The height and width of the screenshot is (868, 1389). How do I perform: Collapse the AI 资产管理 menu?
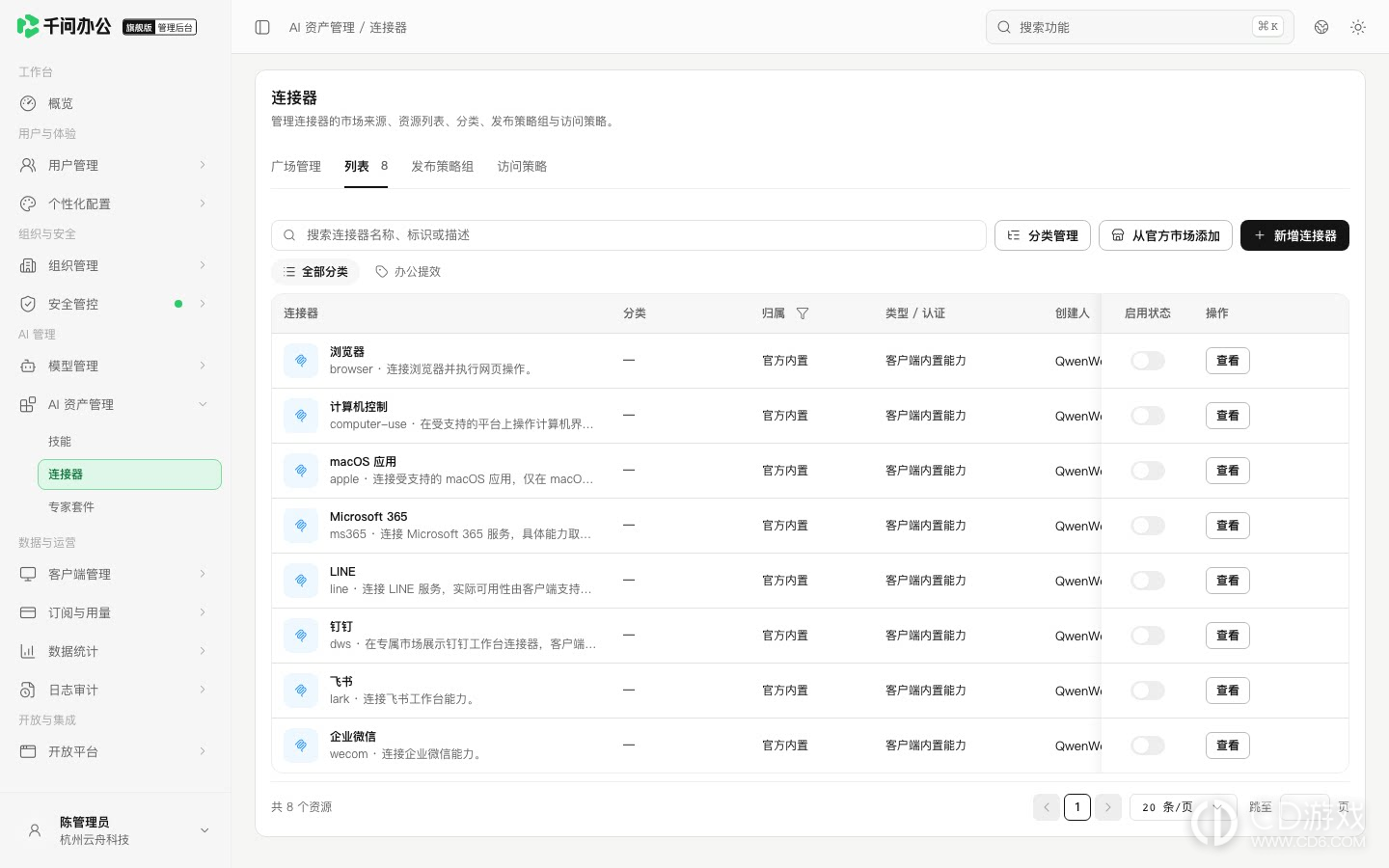115,404
